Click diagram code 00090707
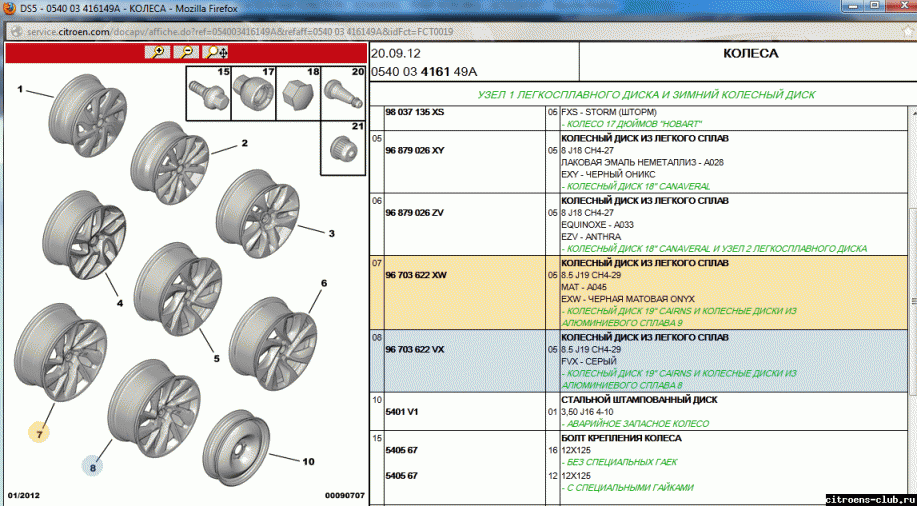 coord(344,495)
